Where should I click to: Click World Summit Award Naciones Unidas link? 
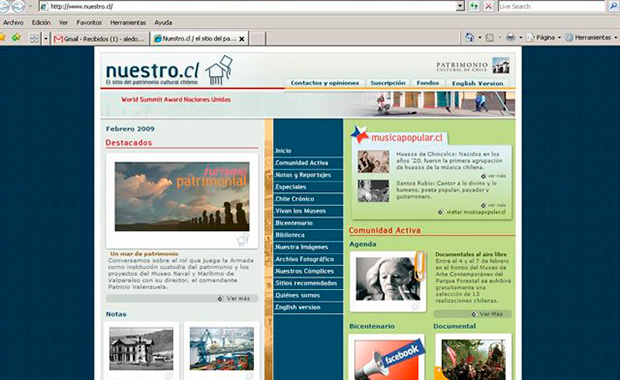176,100
